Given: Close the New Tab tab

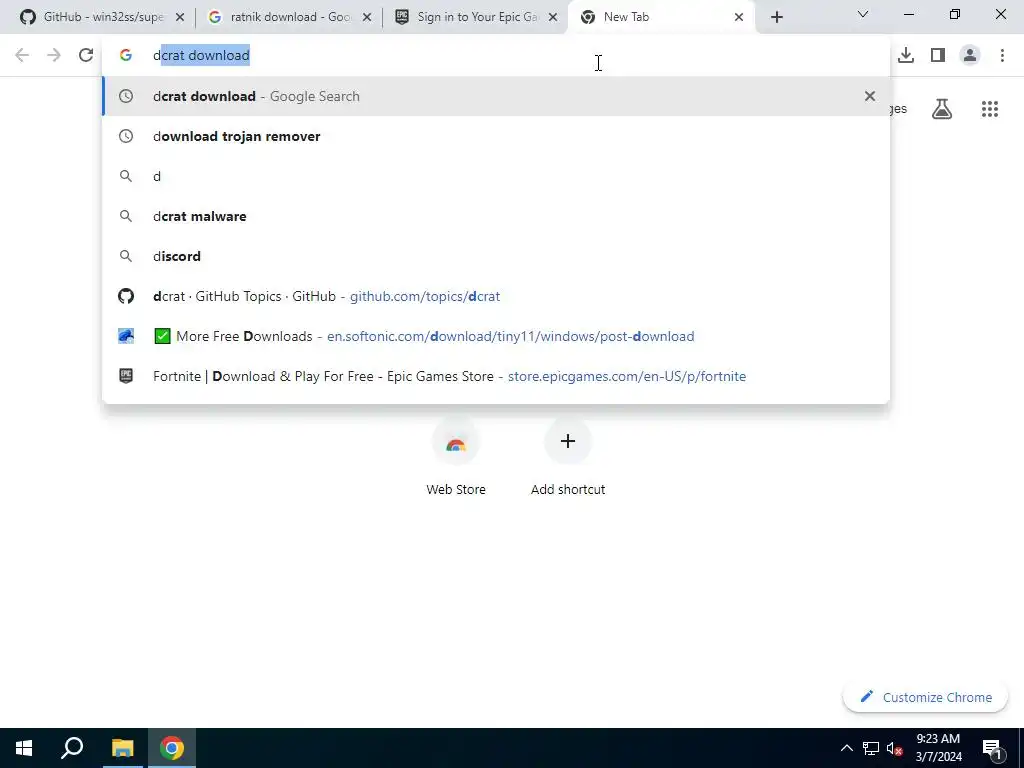Looking at the screenshot, I should pos(739,17).
